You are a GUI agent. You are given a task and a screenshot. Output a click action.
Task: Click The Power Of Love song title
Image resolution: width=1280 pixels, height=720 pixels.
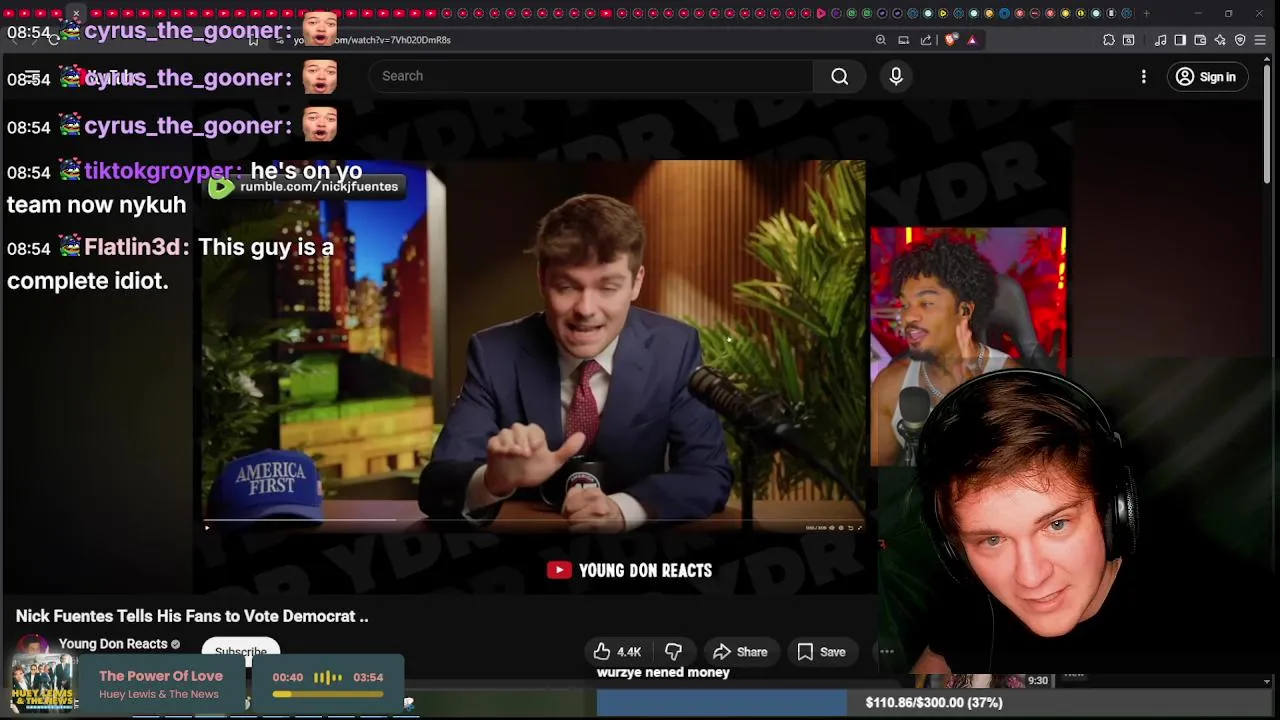[x=161, y=676]
